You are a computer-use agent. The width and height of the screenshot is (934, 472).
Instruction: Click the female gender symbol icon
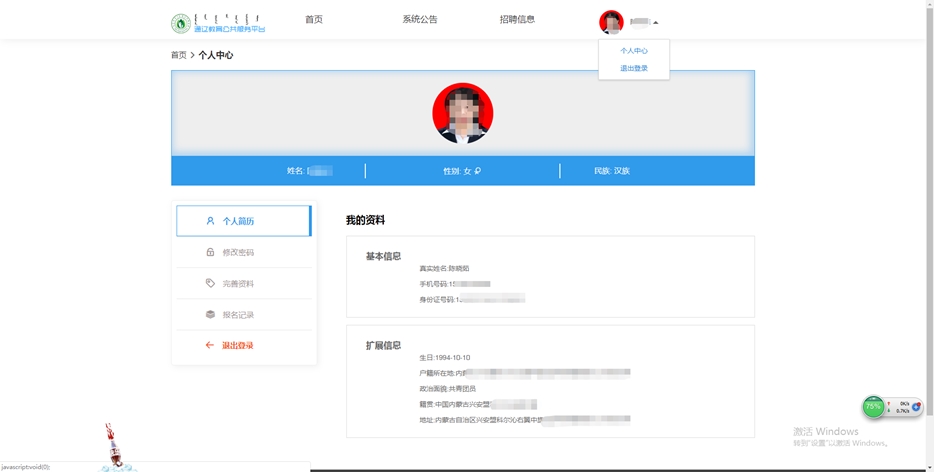tap(478, 171)
